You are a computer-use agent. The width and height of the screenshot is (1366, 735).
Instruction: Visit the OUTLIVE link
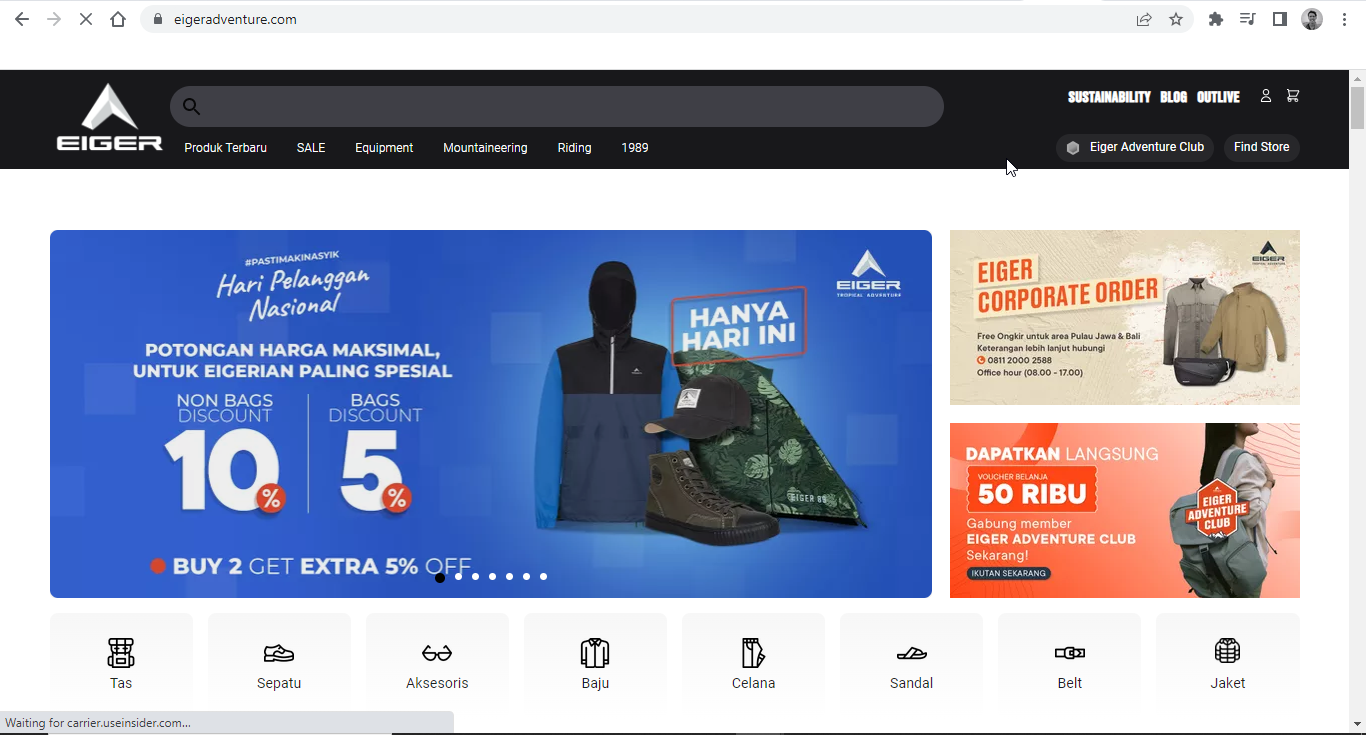[1218, 97]
